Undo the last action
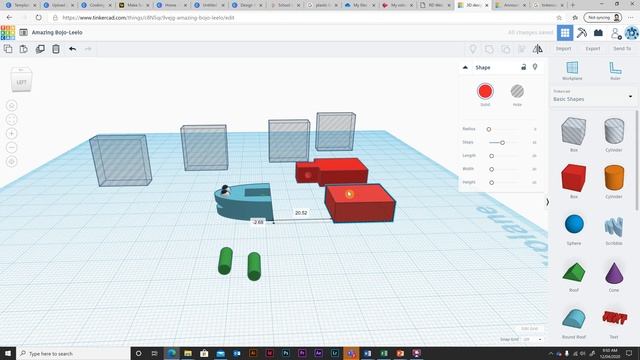This screenshot has height=360, width=640. coord(72,49)
